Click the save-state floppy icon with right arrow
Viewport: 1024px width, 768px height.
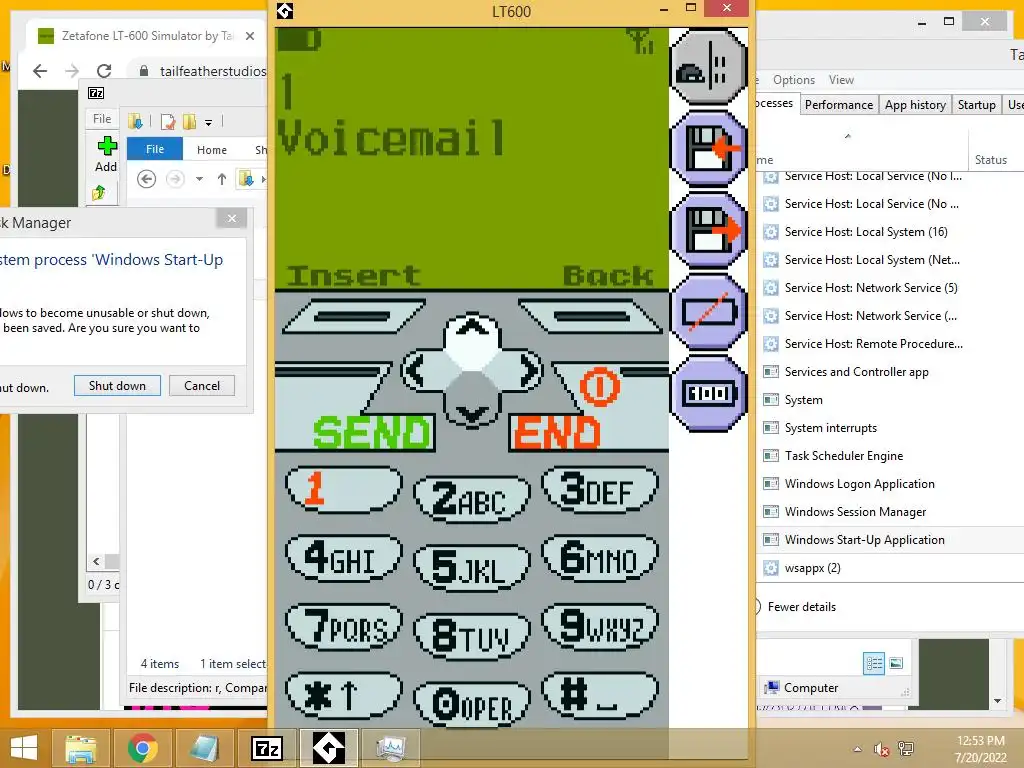point(709,231)
